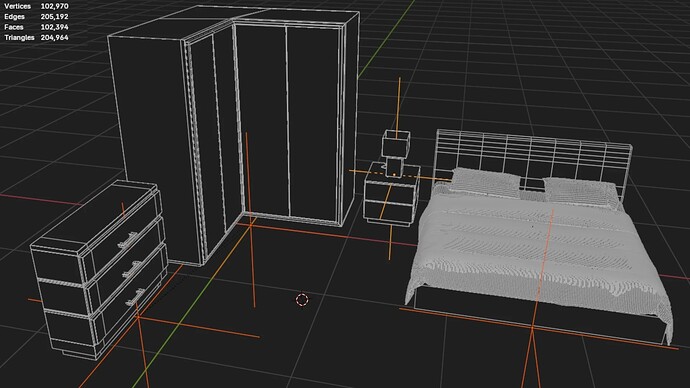Select the chest of drawers object

[99, 269]
